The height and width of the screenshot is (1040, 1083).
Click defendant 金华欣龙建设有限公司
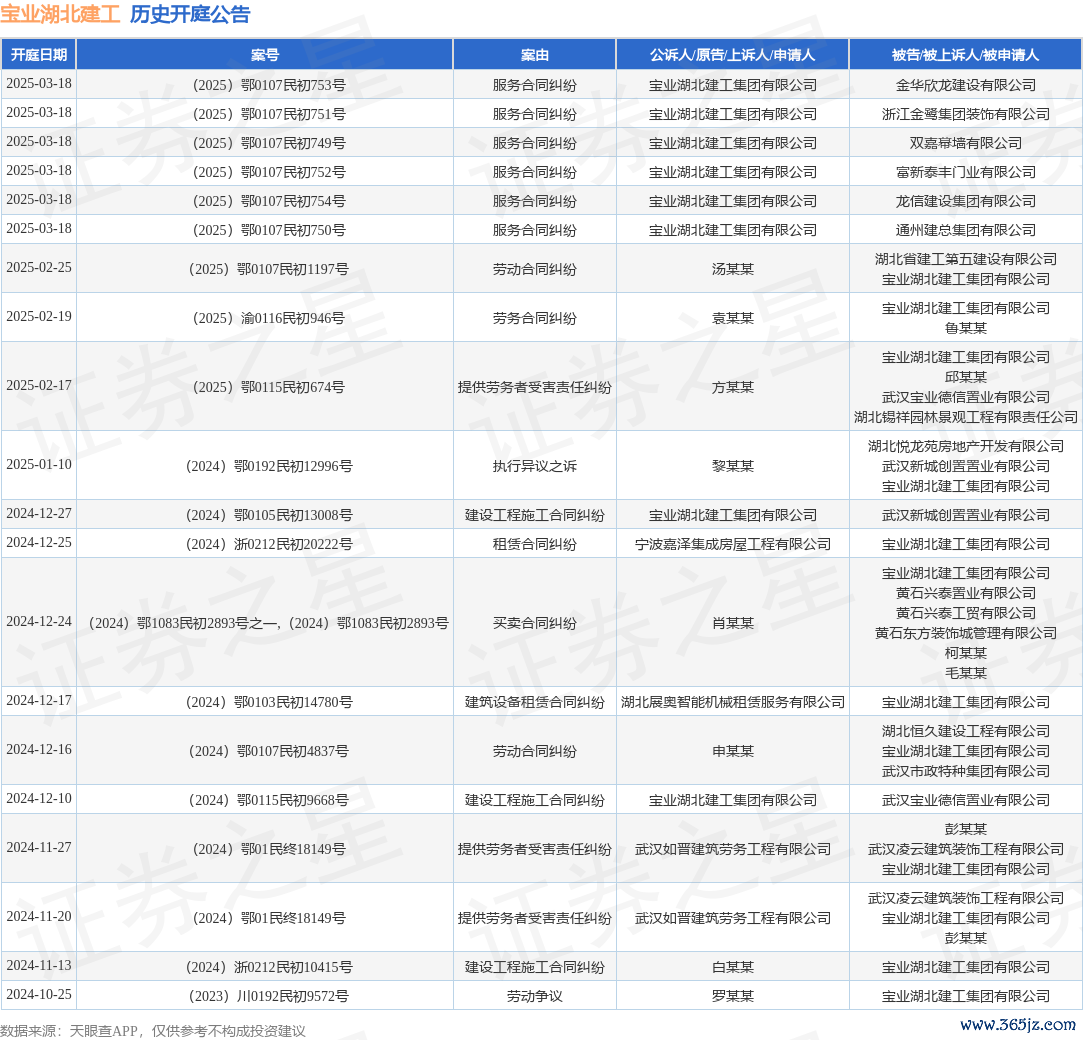(x=966, y=85)
